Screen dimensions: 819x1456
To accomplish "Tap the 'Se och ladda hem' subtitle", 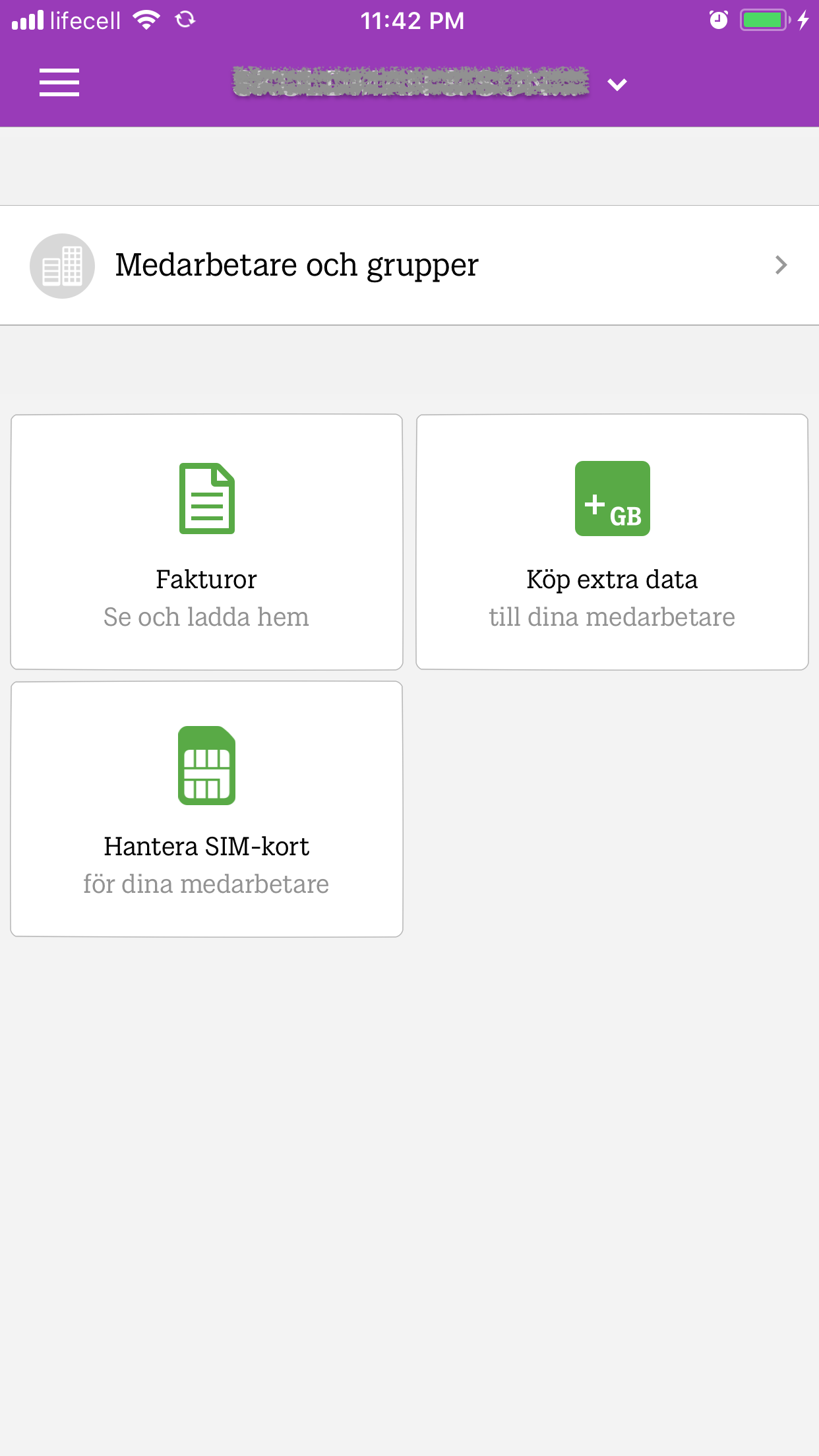I will (206, 617).
